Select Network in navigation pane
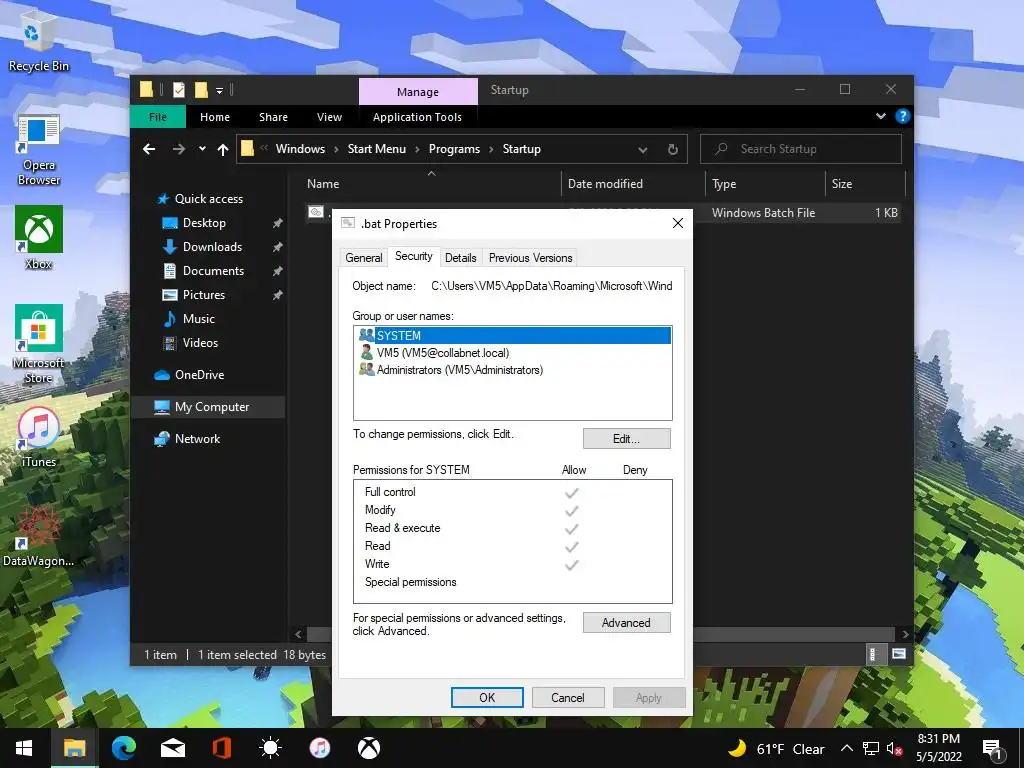The image size is (1024, 768). [x=197, y=439]
